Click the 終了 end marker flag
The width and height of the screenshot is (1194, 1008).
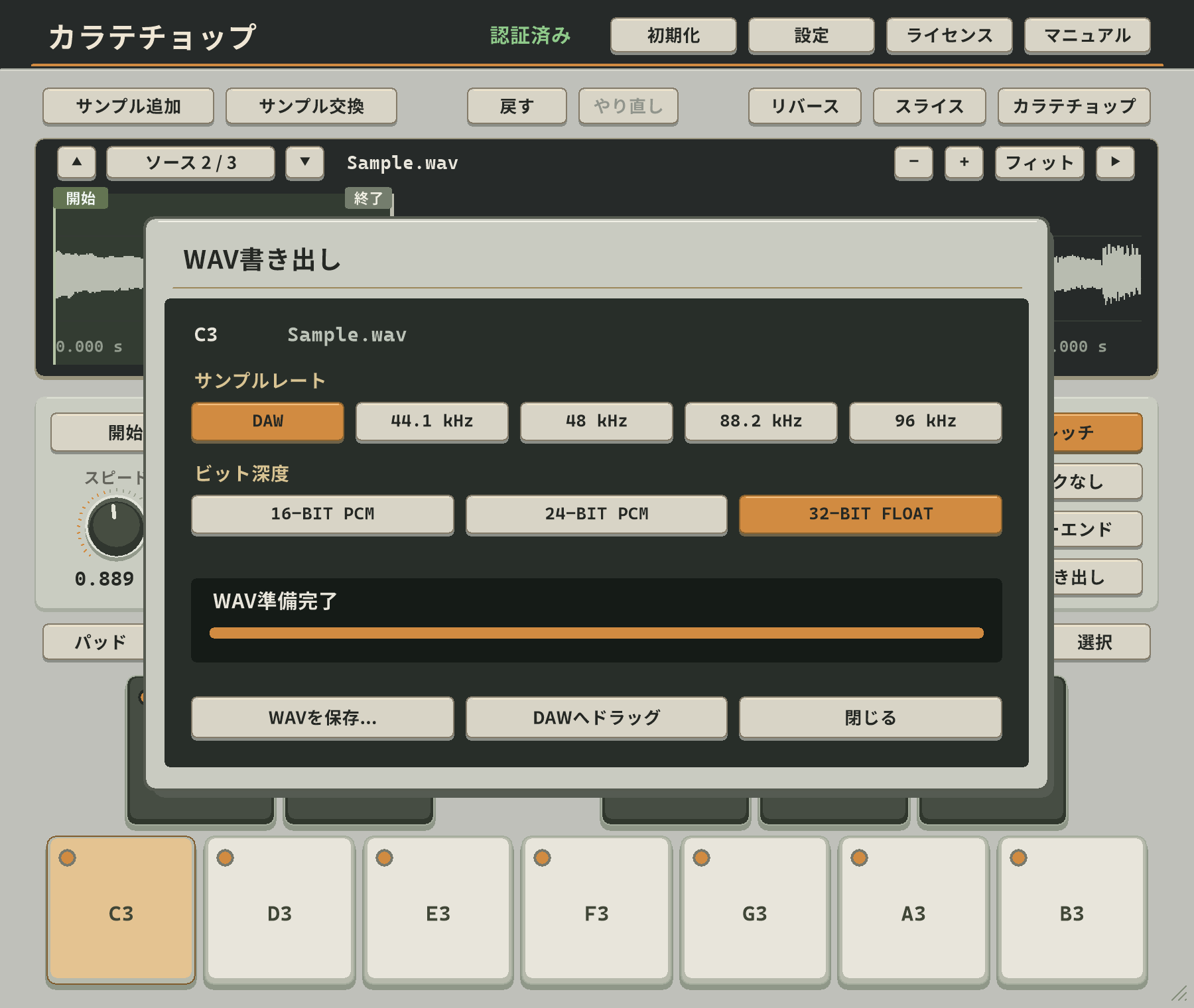pos(368,198)
